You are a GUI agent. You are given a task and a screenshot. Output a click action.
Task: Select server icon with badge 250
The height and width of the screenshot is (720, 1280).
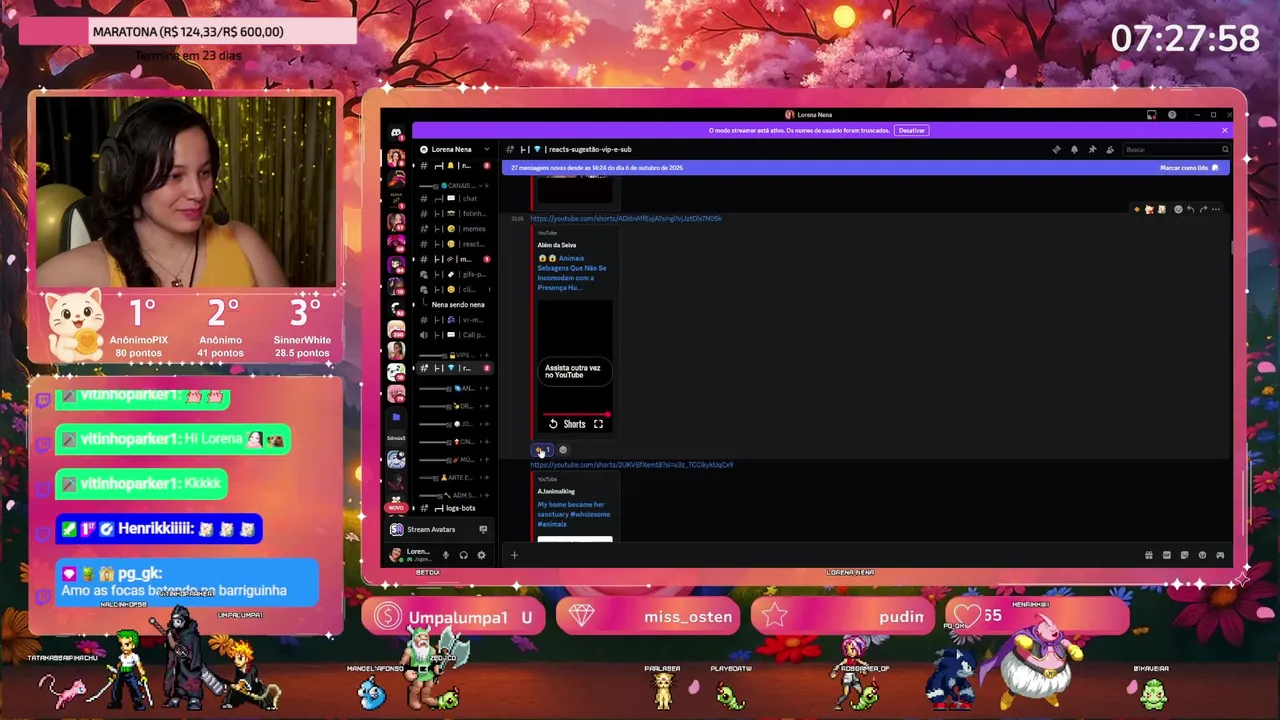click(x=396, y=331)
